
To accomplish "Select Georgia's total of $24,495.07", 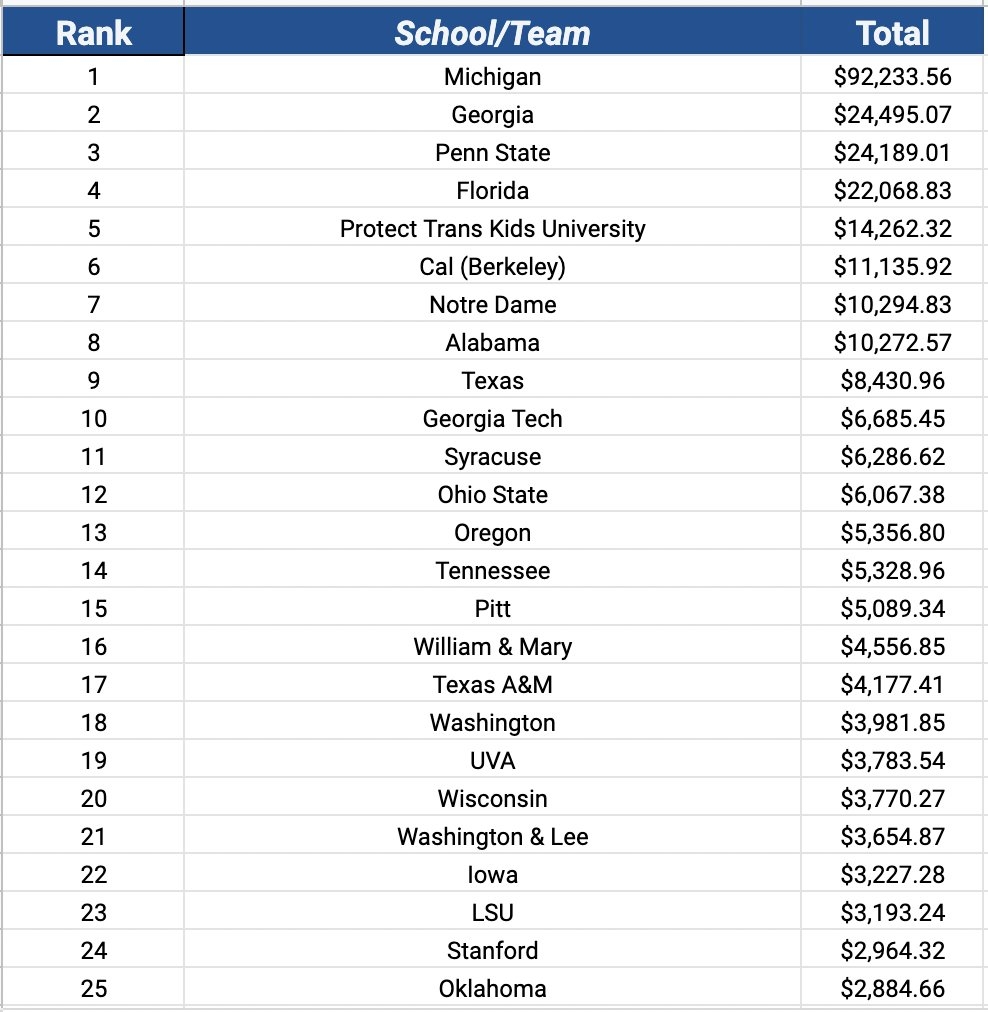I will [892, 115].
